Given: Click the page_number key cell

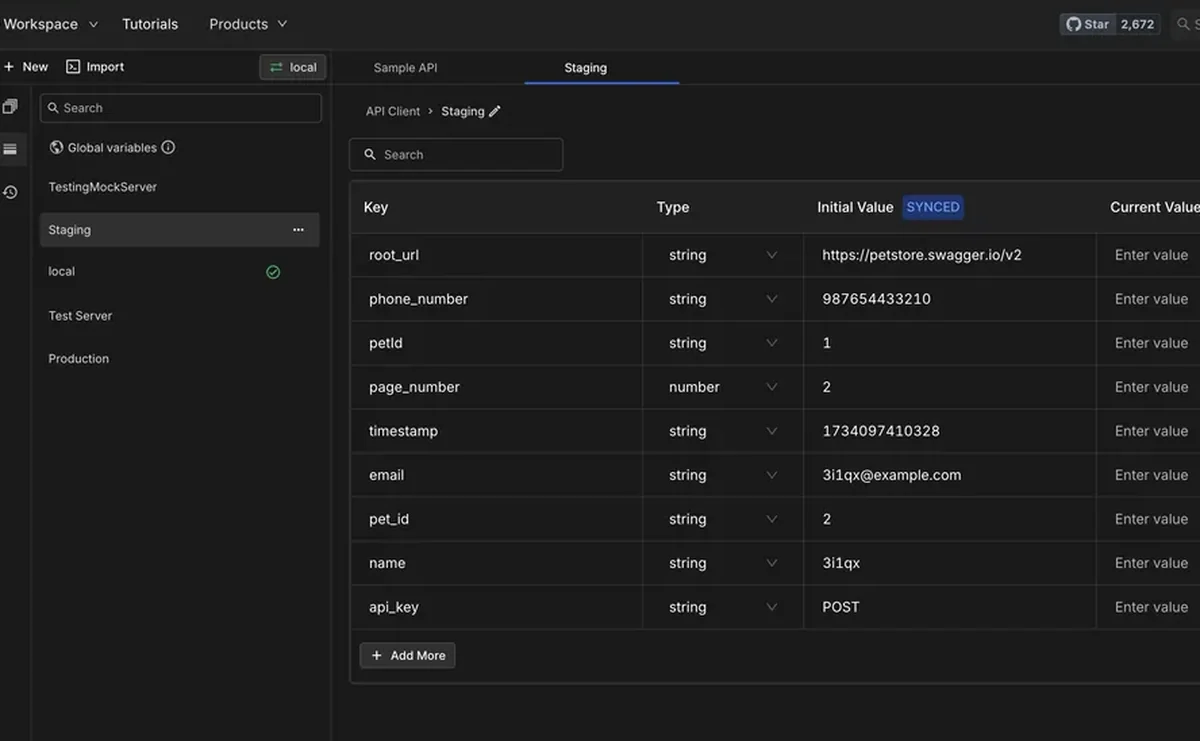Looking at the screenshot, I should point(496,387).
